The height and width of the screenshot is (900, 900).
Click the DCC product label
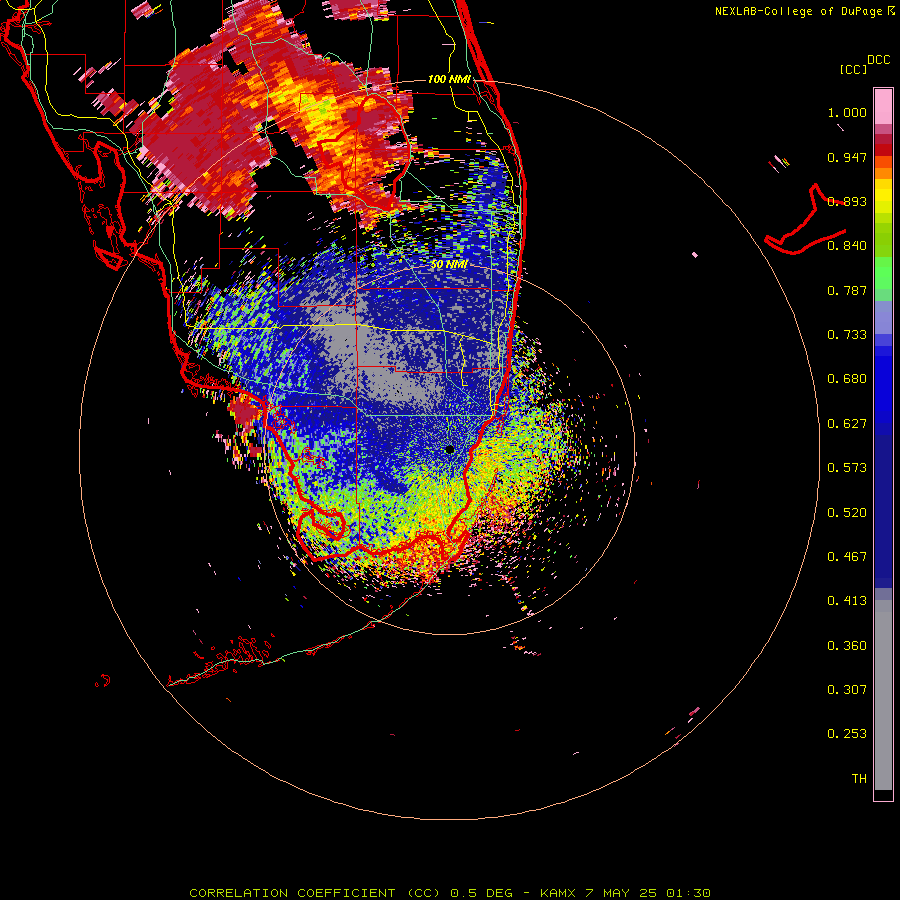point(878,60)
